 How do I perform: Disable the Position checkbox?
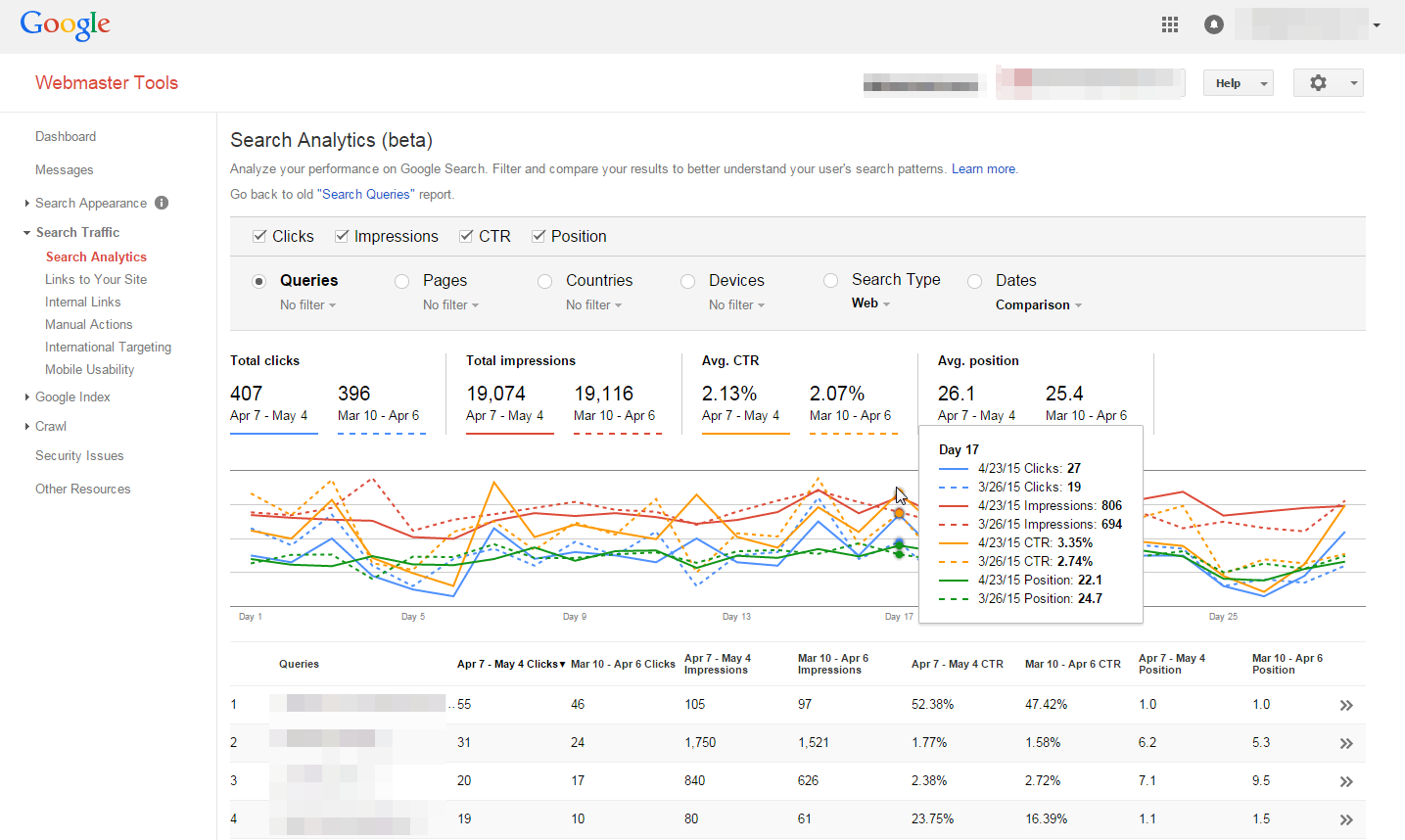[x=539, y=236]
